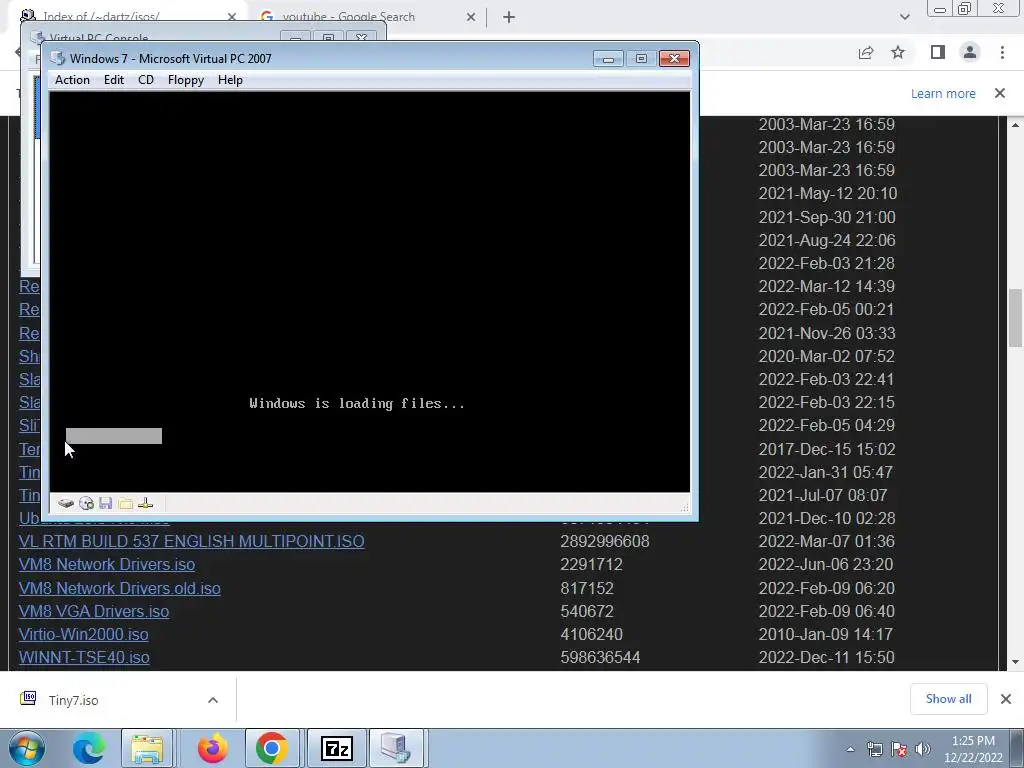Image resolution: width=1024 pixels, height=768 pixels.
Task: Click the page scrollbar down arrow
Action: [x=1015, y=662]
